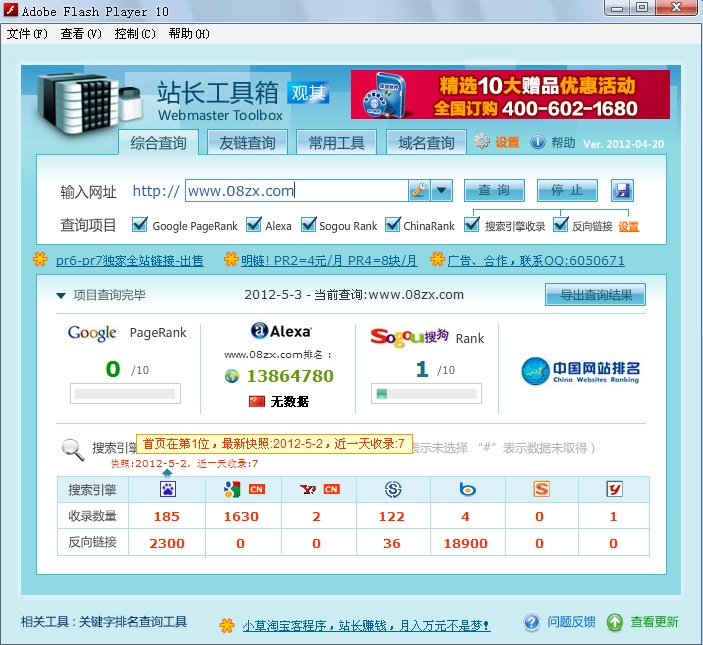Open the URL history dropdown arrow
Image resolution: width=703 pixels, height=645 pixels.
pos(442,190)
